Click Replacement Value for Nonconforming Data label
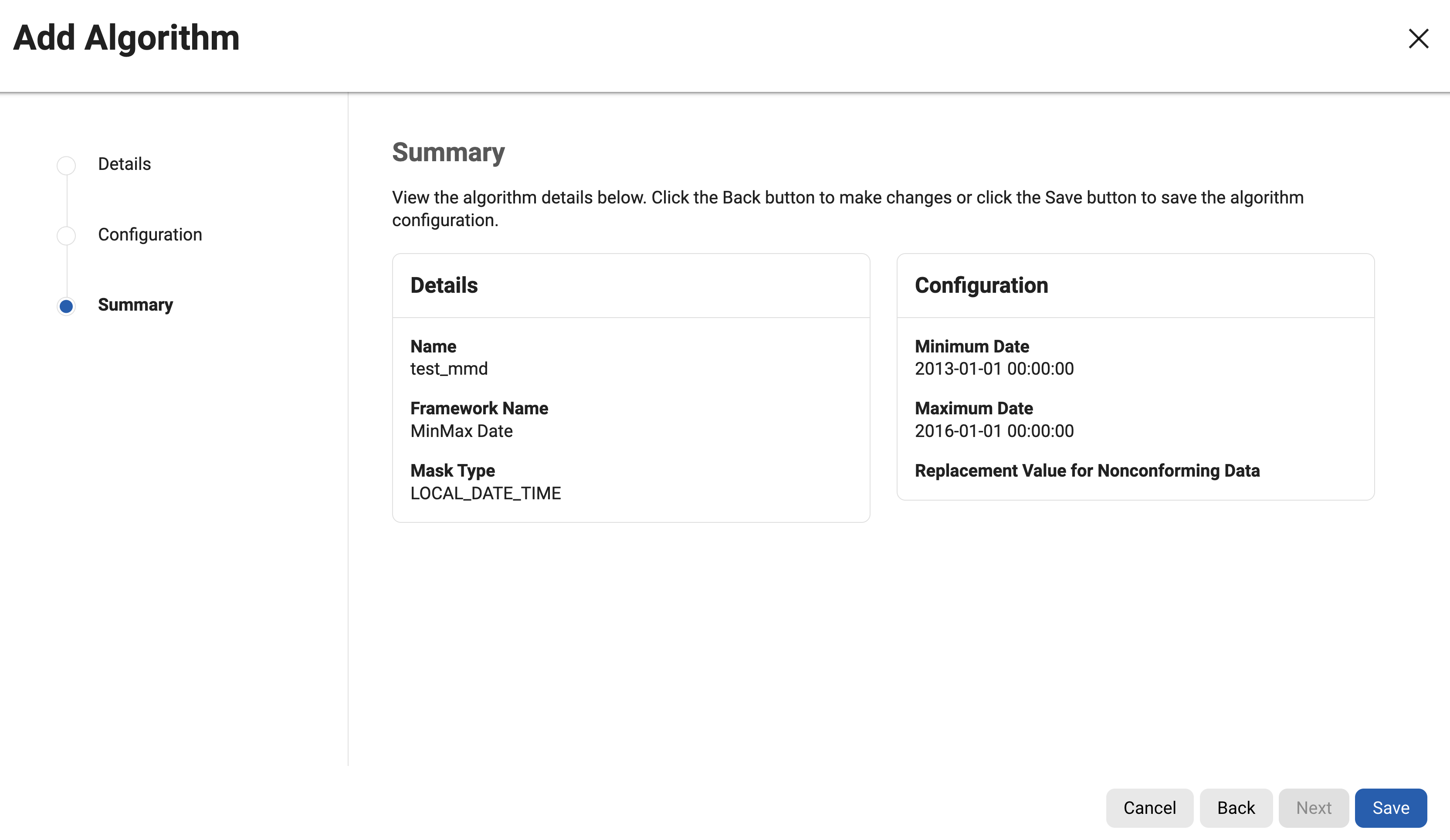1450x840 pixels. click(1087, 471)
